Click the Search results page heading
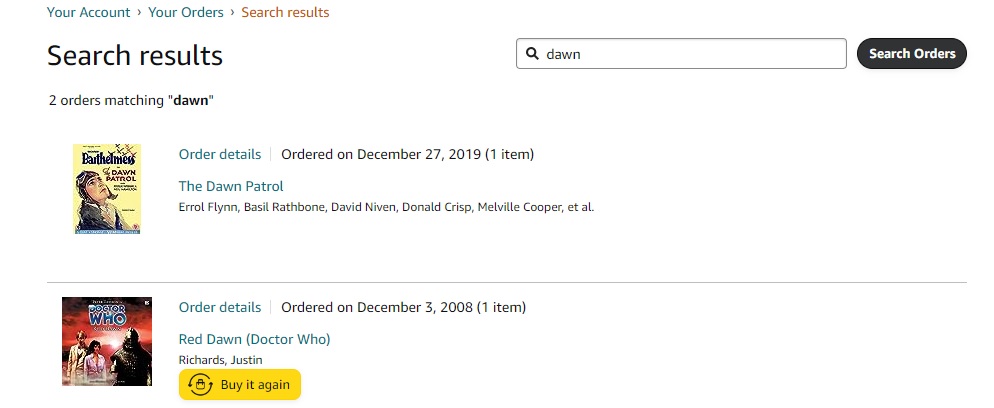The width and height of the screenshot is (994, 408). 135,55
